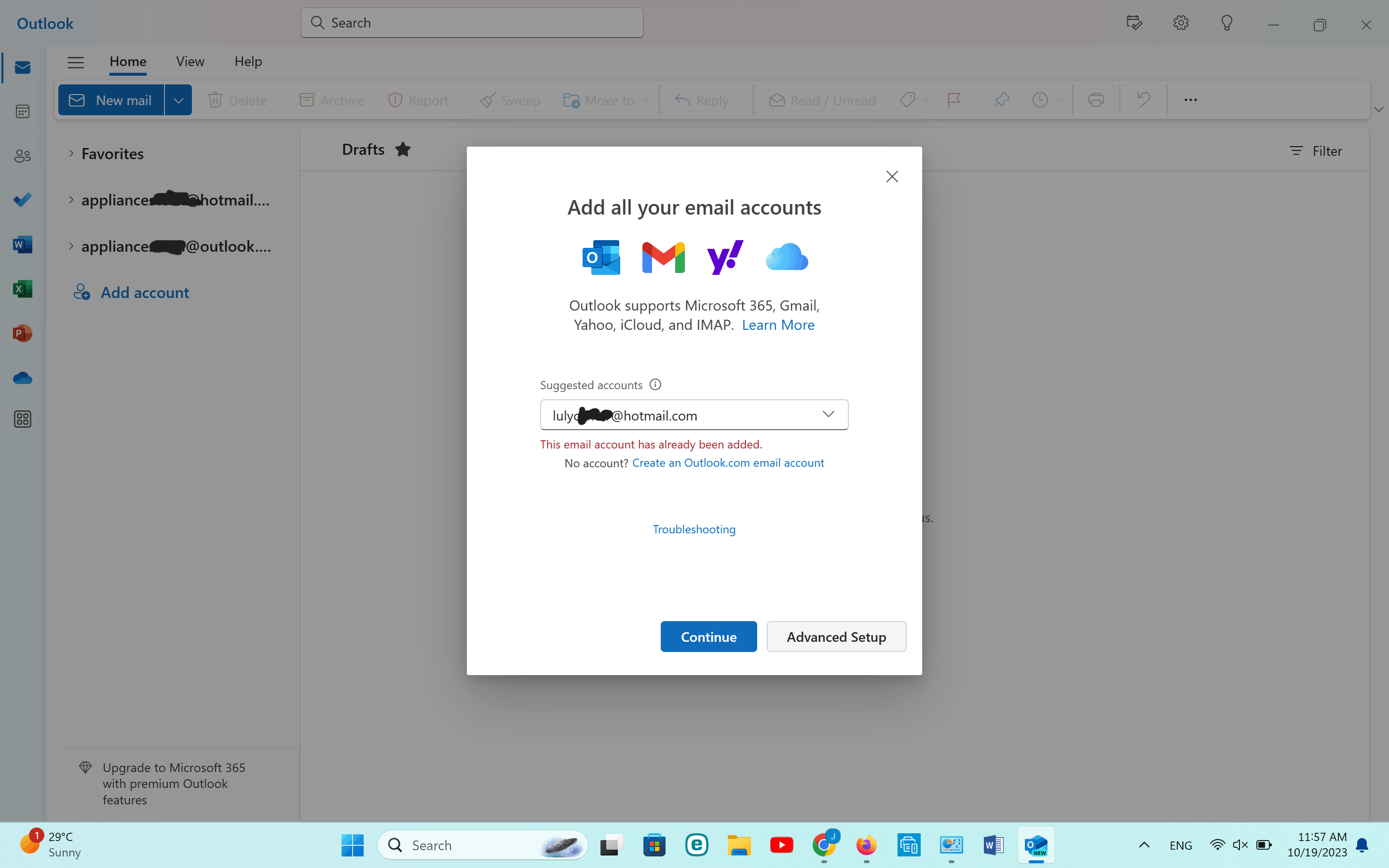Viewport: 1389px width, 868px height.
Task: Click the Continue button
Action: coord(708,637)
